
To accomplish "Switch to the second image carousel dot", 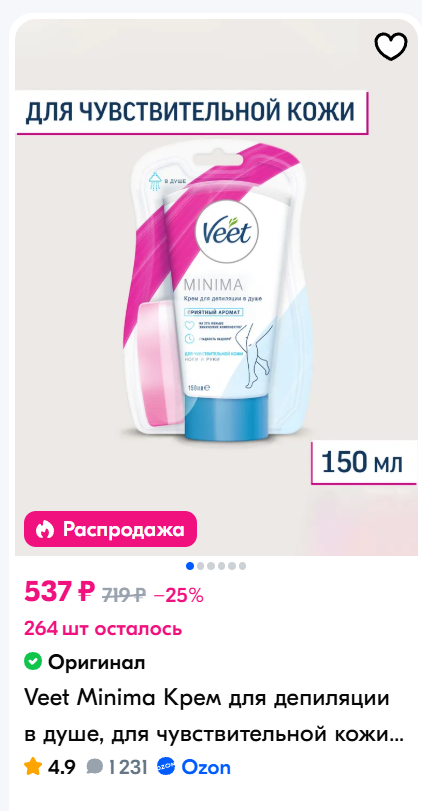I will point(200,566).
